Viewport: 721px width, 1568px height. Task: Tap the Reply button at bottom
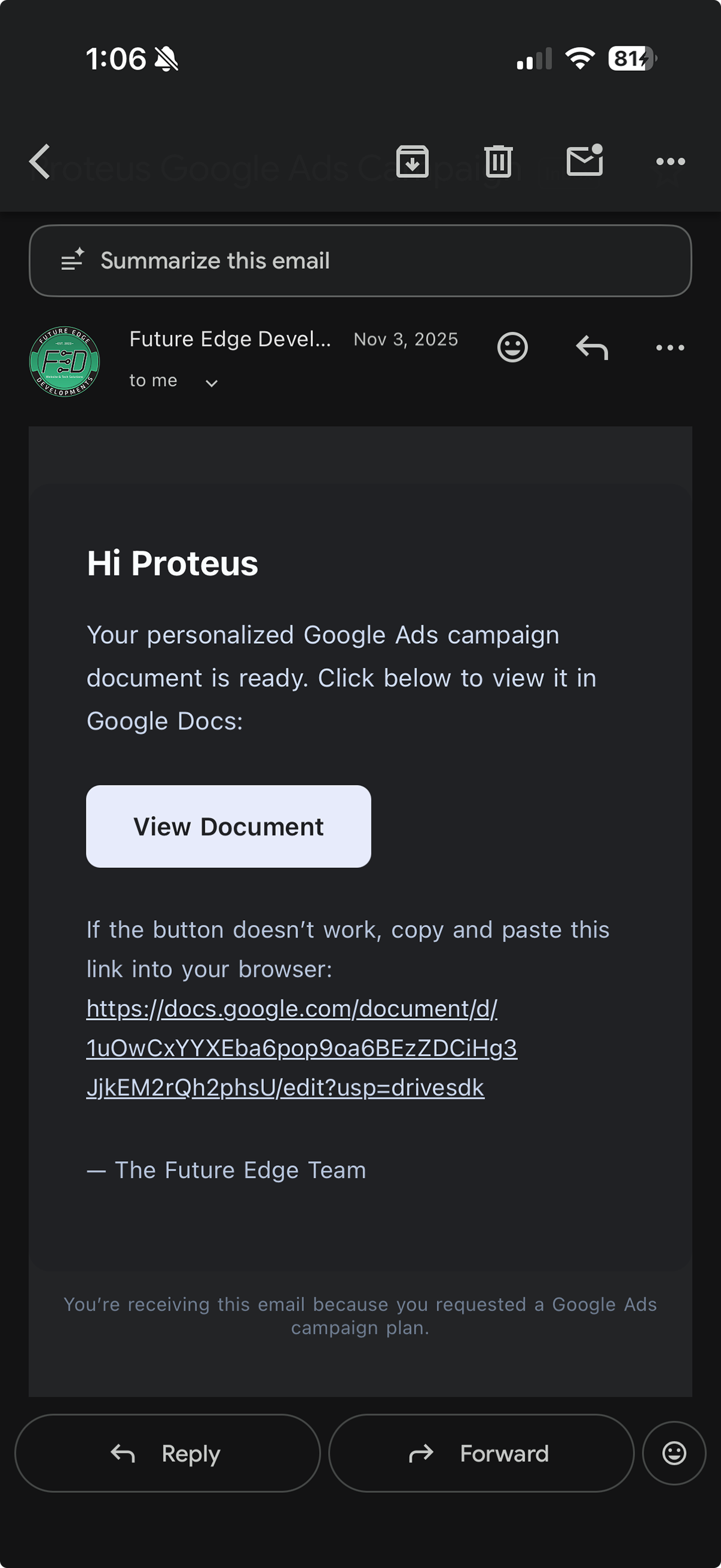[167, 1453]
